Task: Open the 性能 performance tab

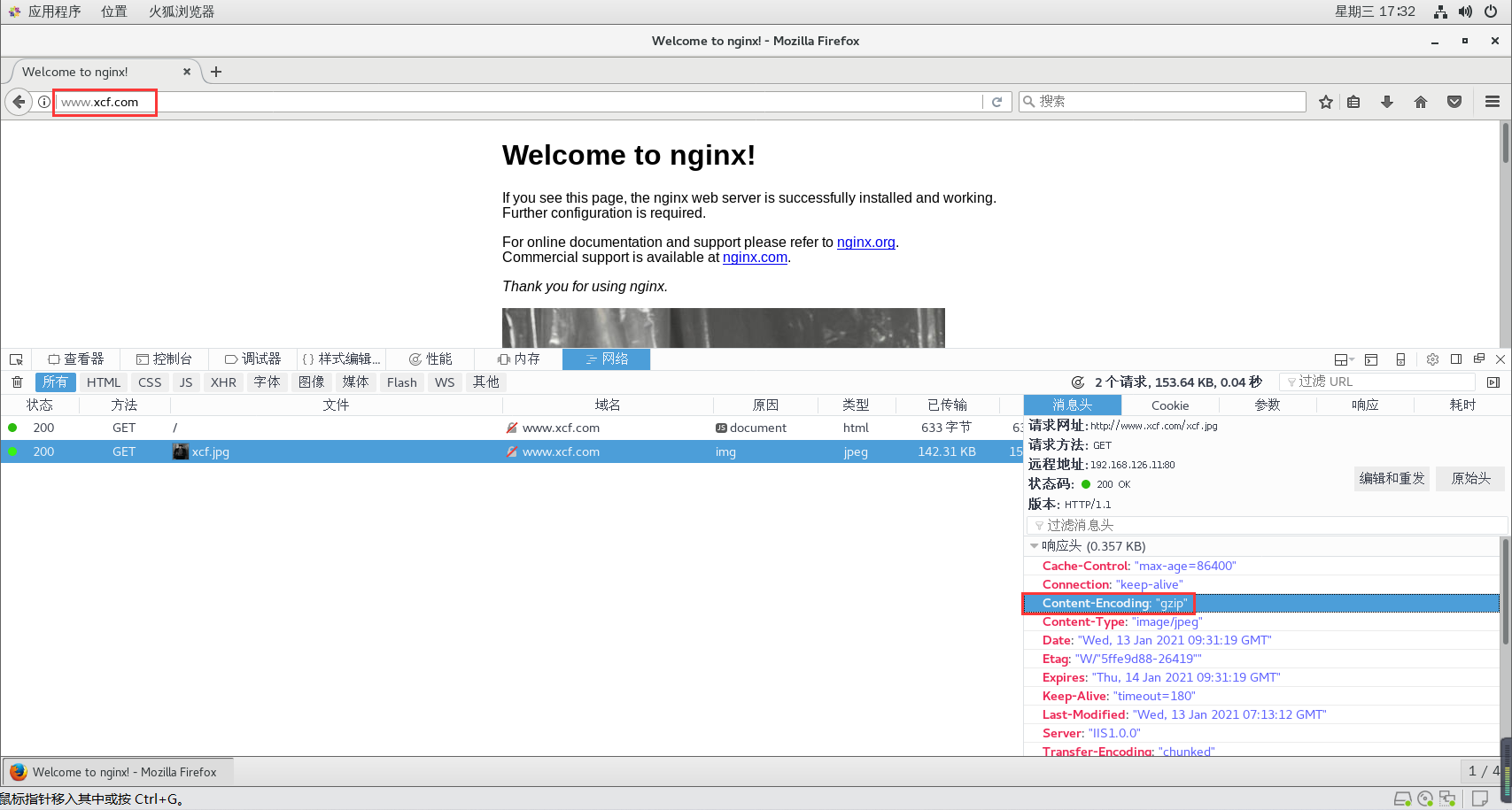Action: (x=430, y=359)
